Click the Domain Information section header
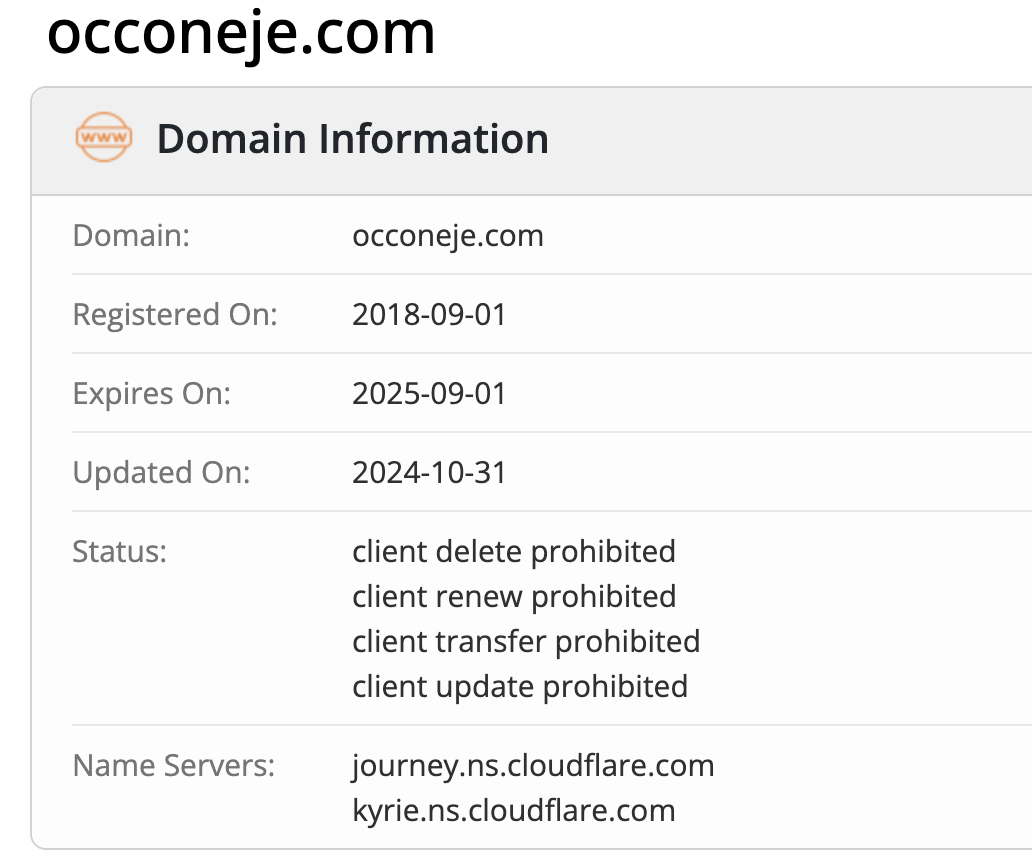The width and height of the screenshot is (1032, 856). (532, 140)
